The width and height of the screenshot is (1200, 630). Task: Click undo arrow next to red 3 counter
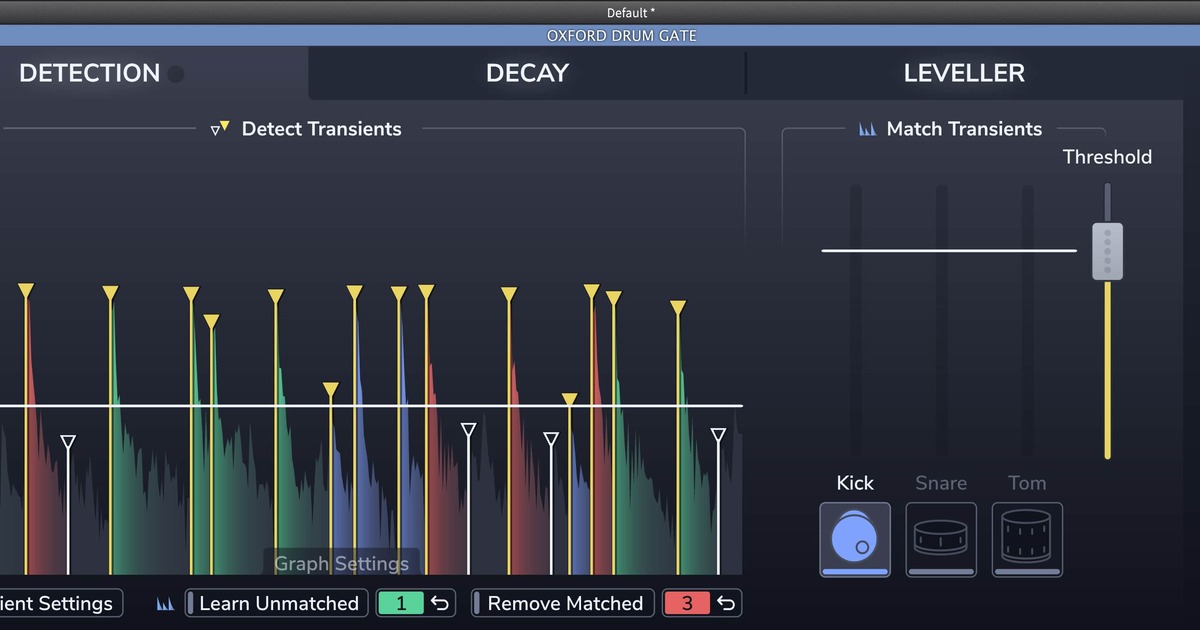tap(726, 603)
